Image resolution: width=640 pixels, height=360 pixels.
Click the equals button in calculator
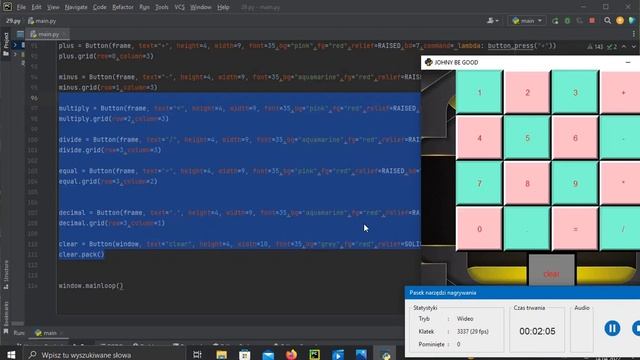pyautogui.click(x=575, y=229)
